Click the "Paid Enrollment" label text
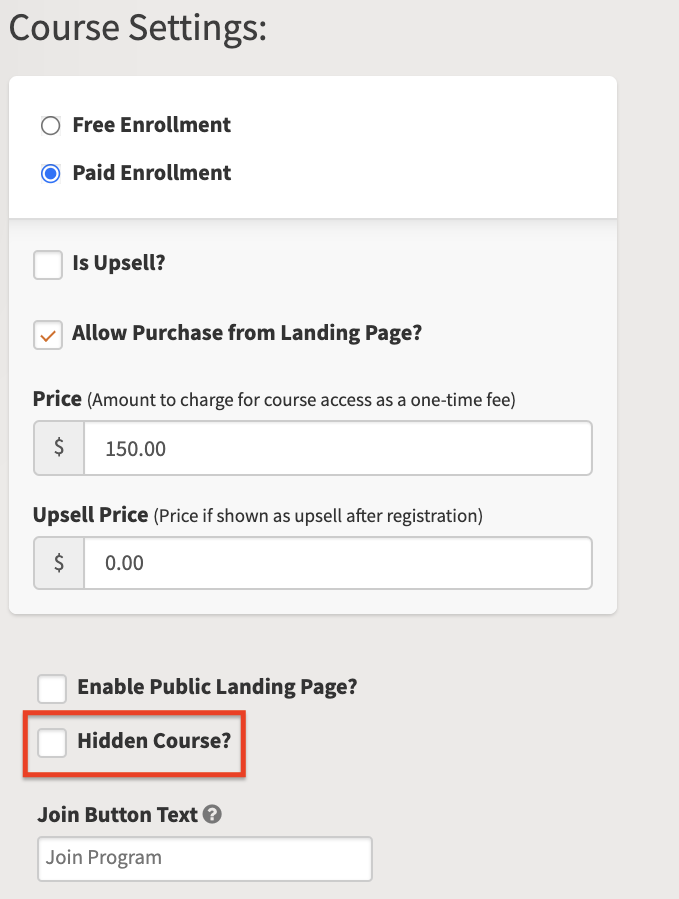Viewport: 679px width, 899px height. click(151, 173)
